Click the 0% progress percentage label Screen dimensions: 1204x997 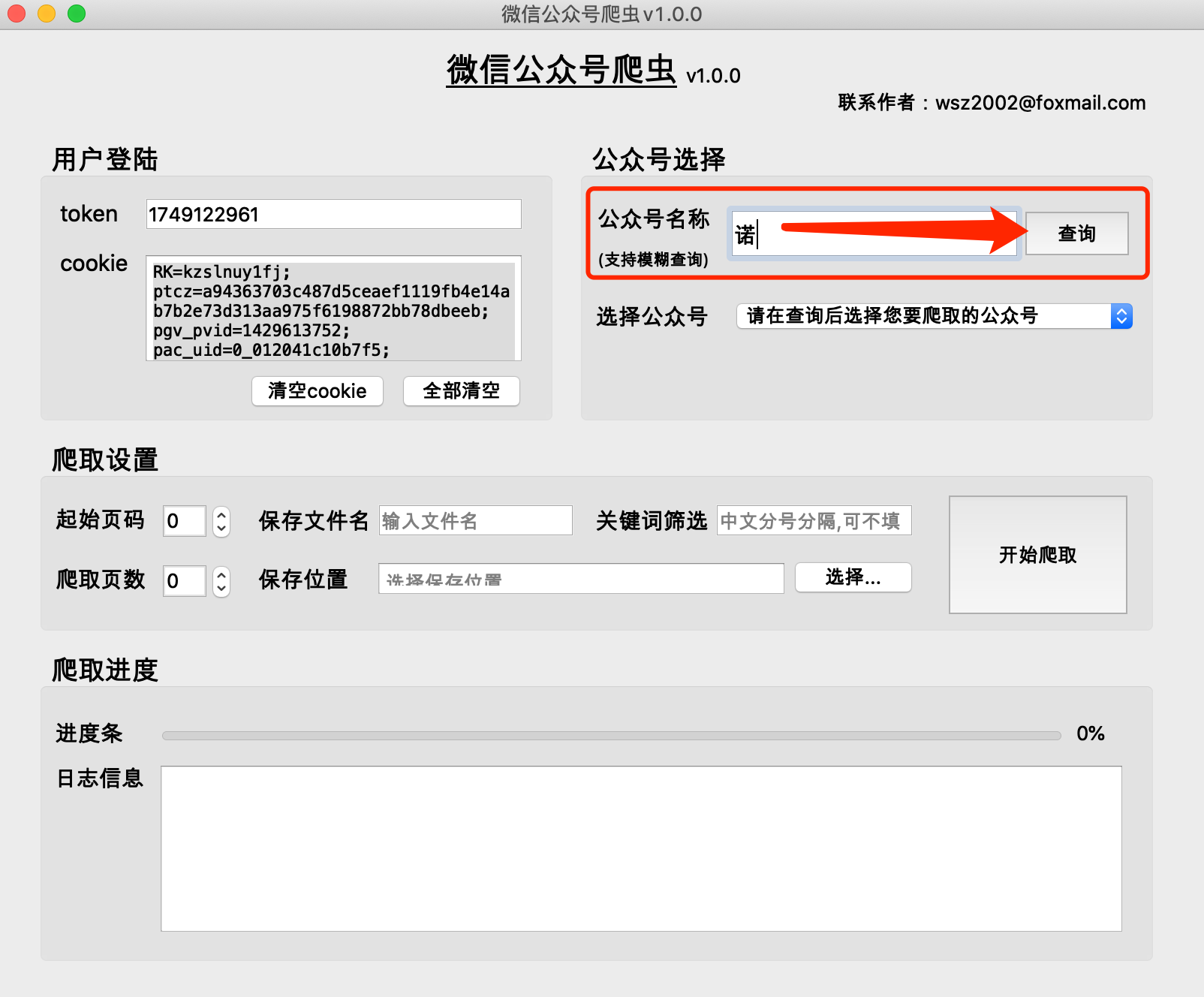(1091, 733)
